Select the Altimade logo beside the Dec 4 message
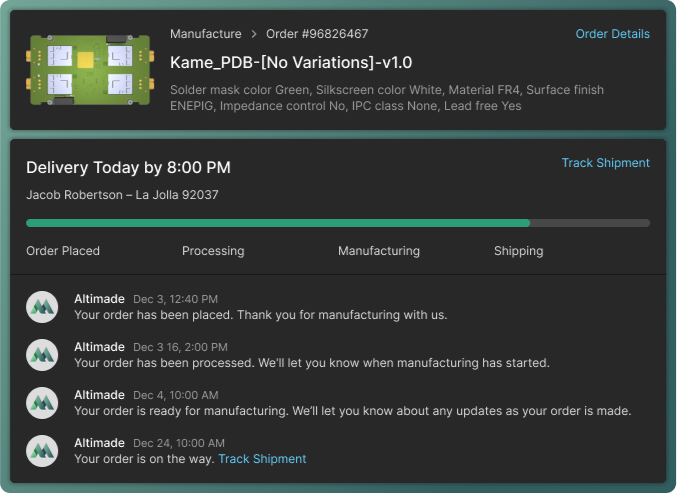 pyautogui.click(x=42, y=403)
